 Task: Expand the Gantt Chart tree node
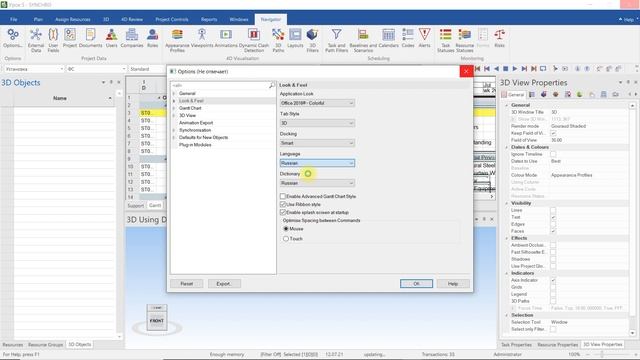point(174,108)
